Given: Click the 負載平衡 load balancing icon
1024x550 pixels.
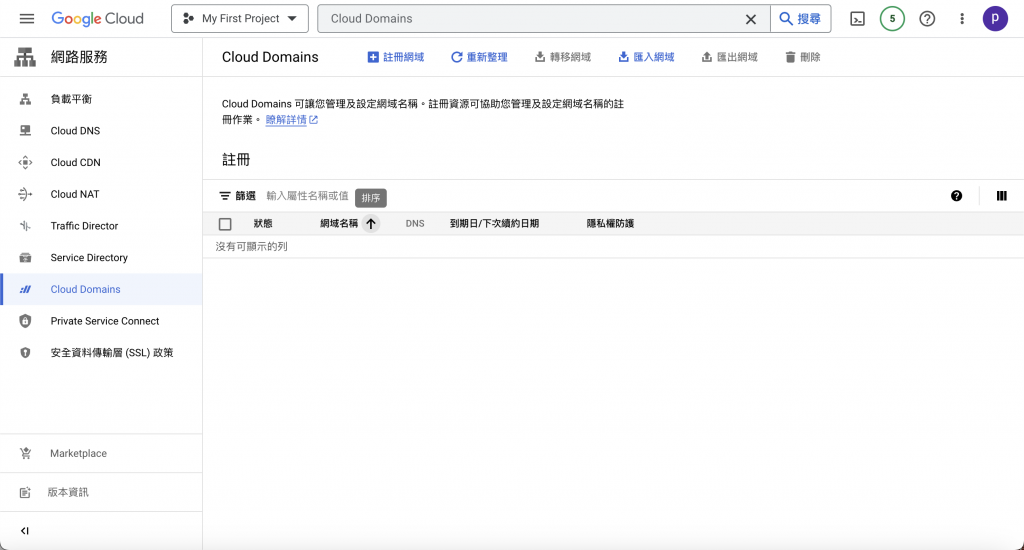Looking at the screenshot, I should coord(25,99).
